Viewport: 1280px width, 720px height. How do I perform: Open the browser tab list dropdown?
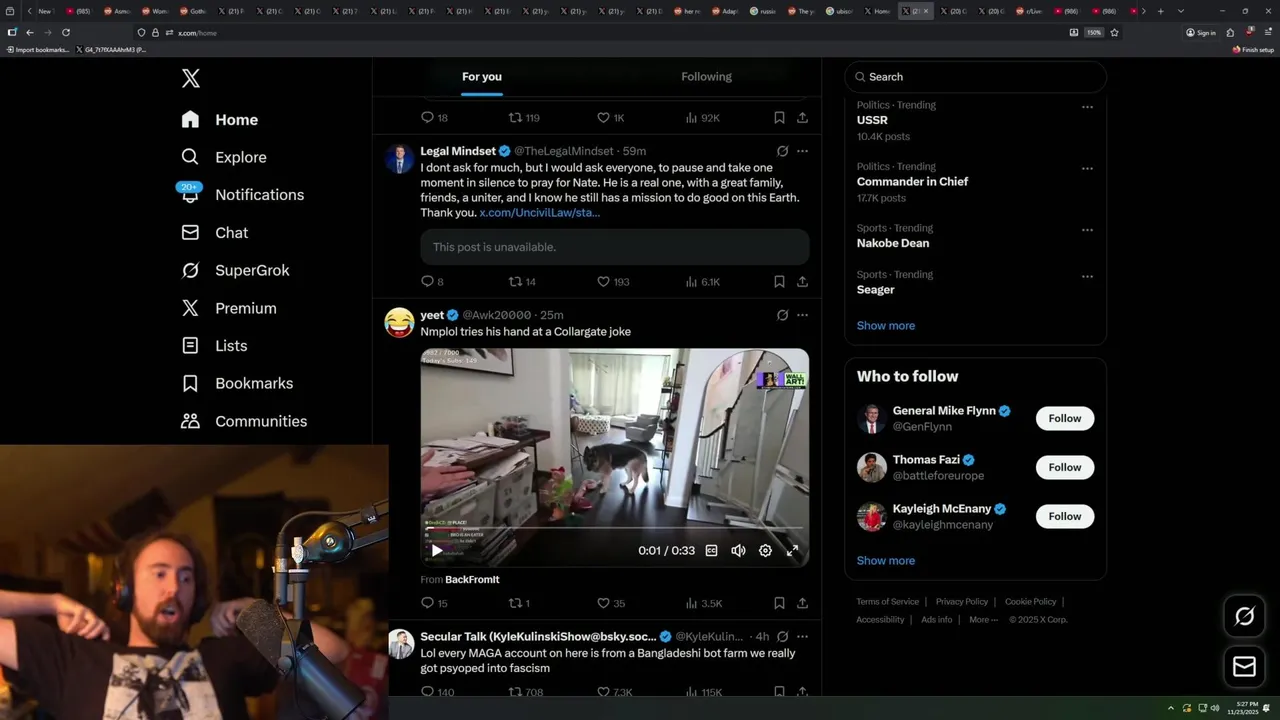click(x=1180, y=11)
